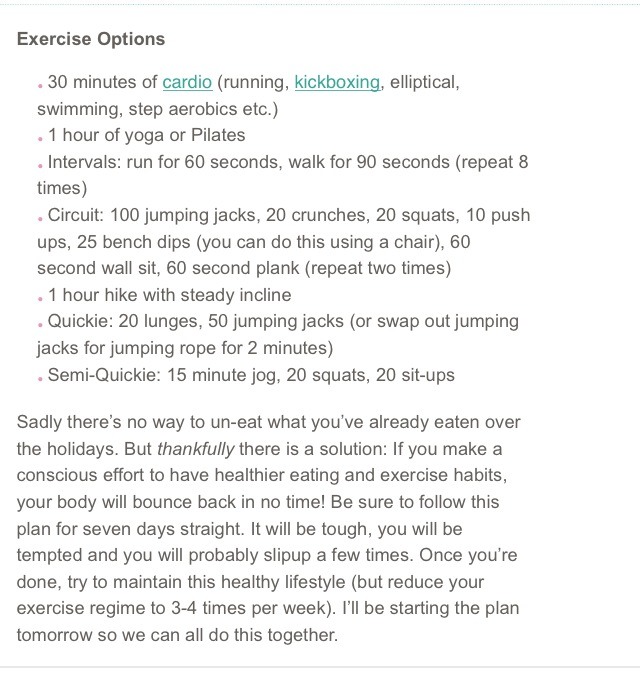
Task: Open the kickboxing link
Action: click(337, 82)
